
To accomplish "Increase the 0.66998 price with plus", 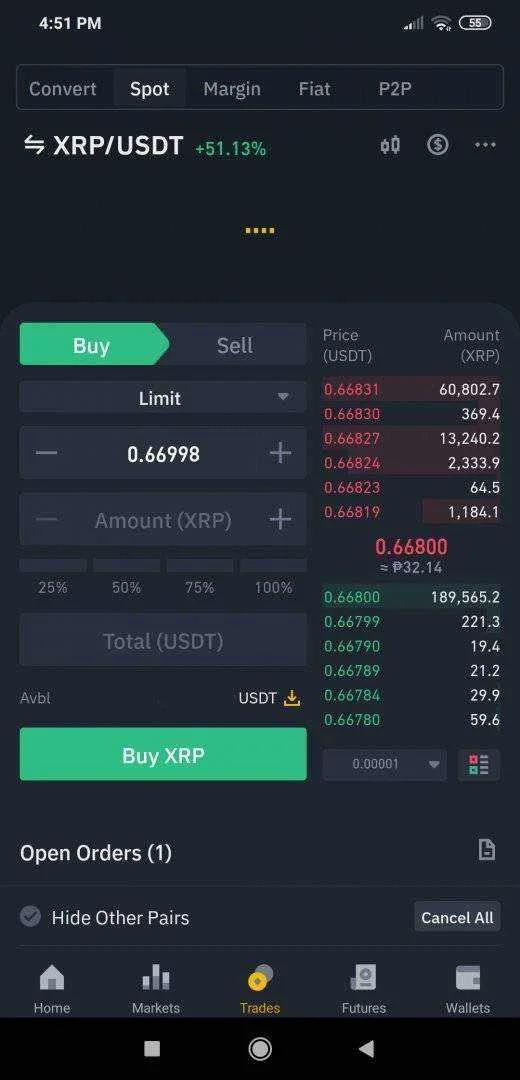I will tap(280, 453).
